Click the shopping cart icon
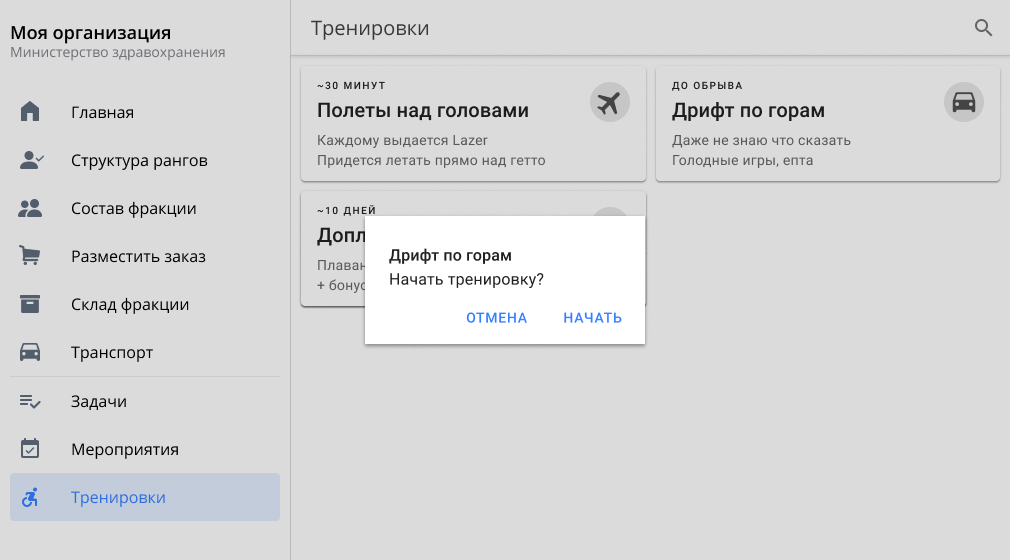1010x560 pixels. pyautogui.click(x=31, y=256)
